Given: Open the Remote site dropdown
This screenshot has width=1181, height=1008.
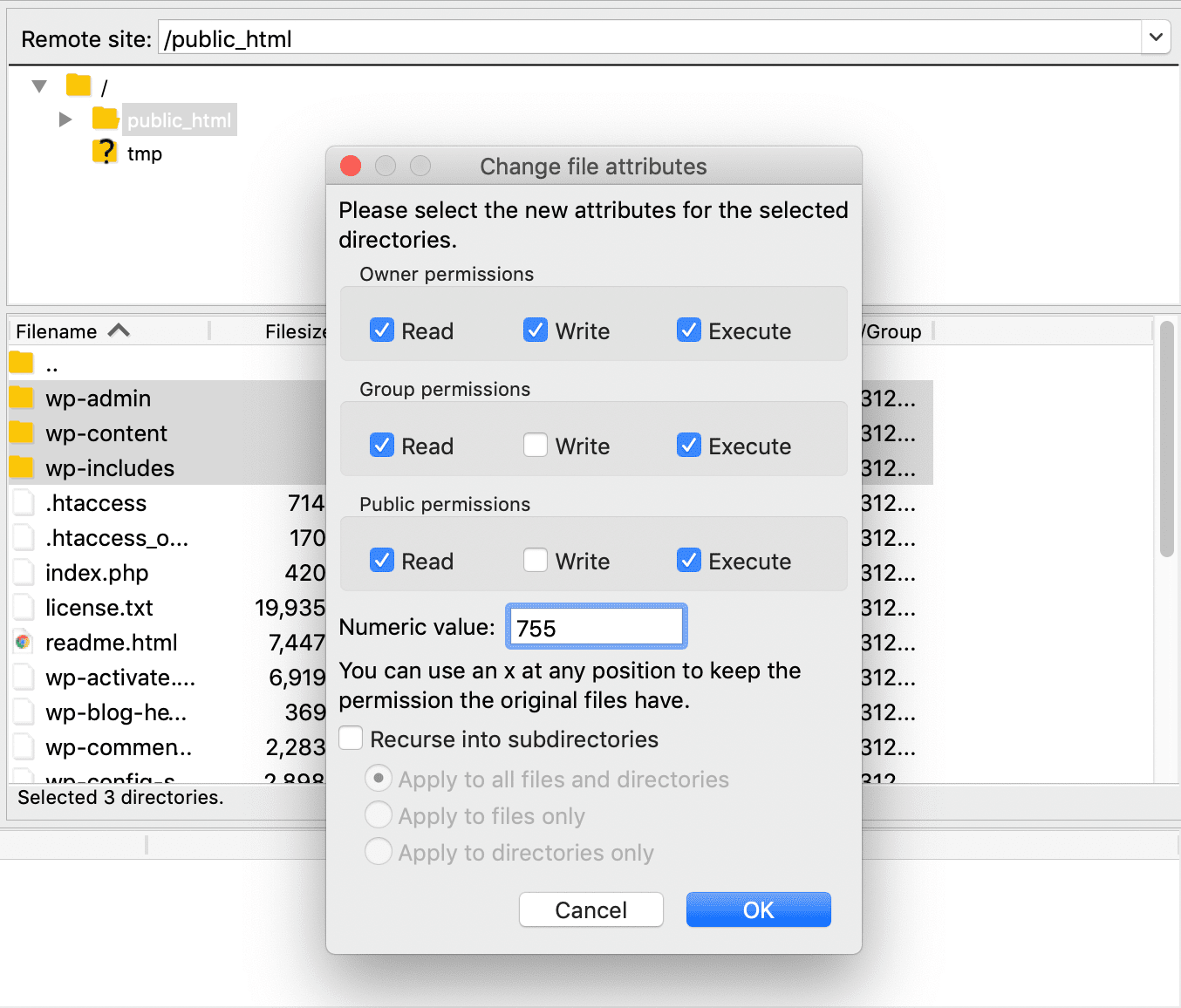Looking at the screenshot, I should pyautogui.click(x=1157, y=37).
